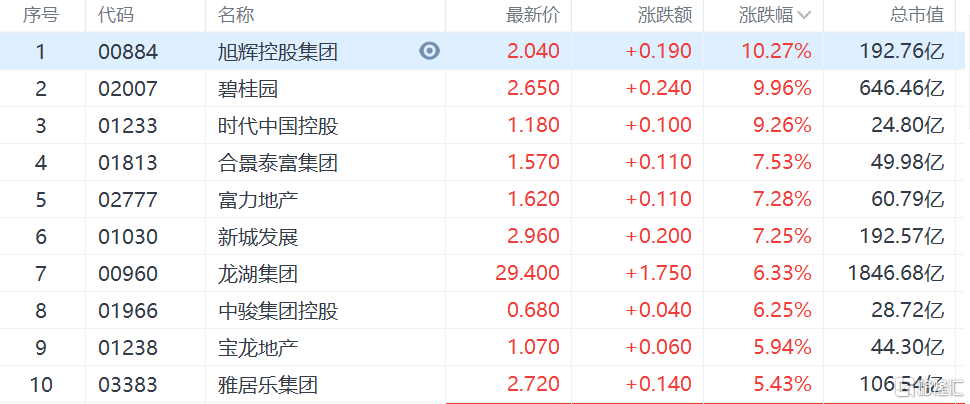
Task: Toggle the 涨跌幅 sort arrow
Action: tap(804, 16)
